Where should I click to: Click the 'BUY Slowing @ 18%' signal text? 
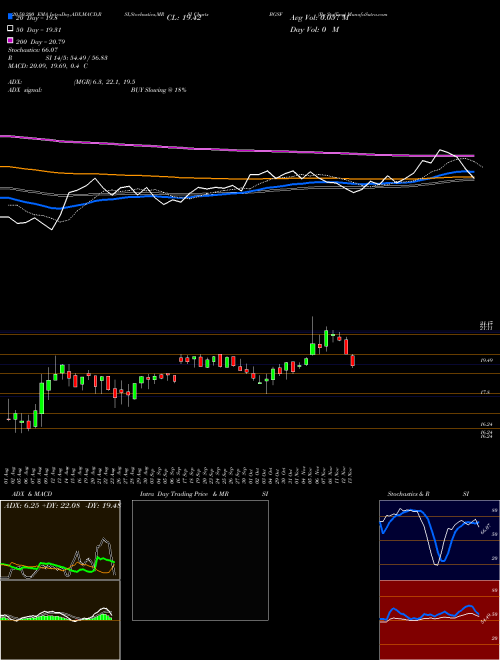(x=158, y=90)
